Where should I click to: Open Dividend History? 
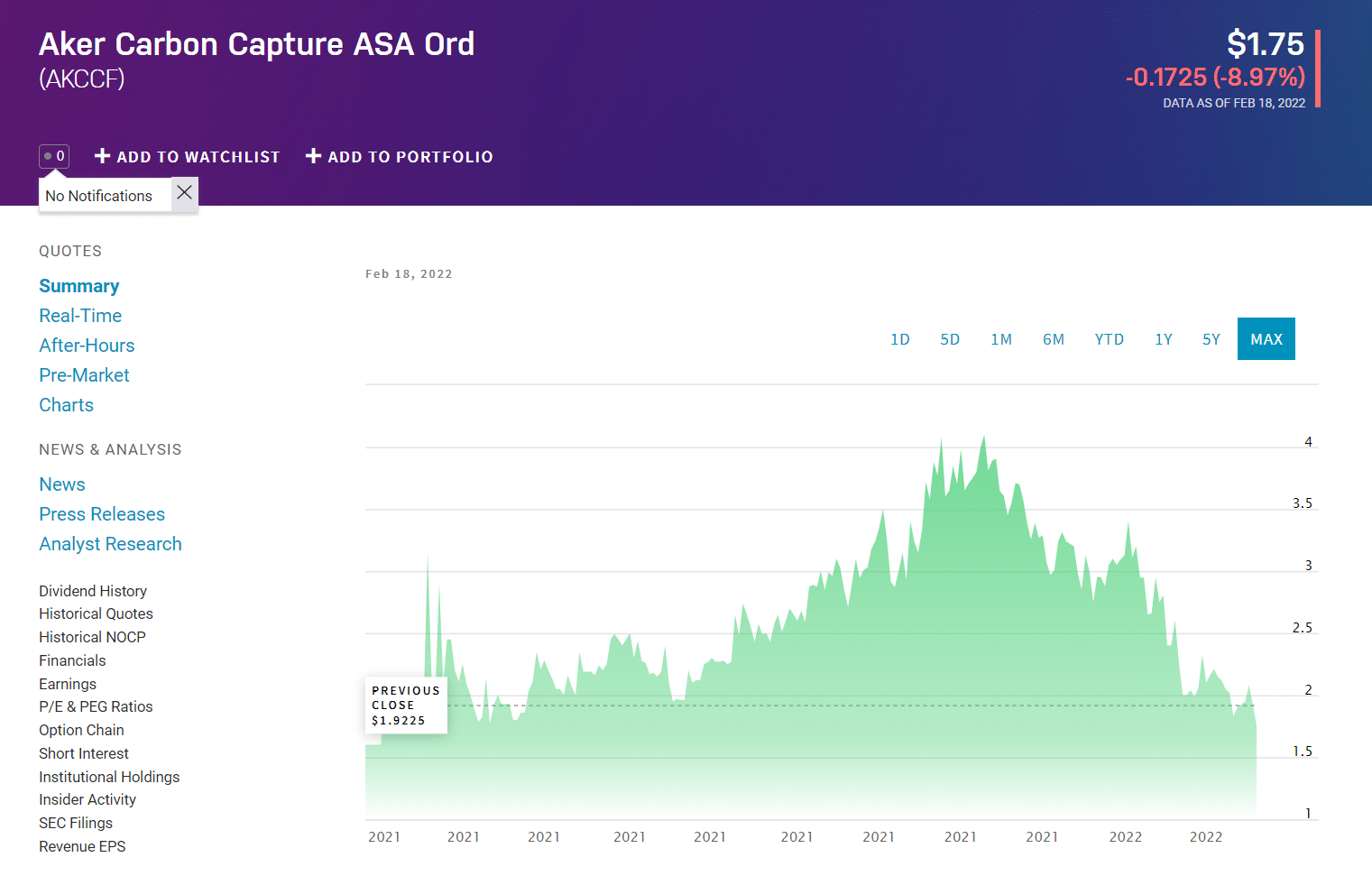click(x=93, y=591)
